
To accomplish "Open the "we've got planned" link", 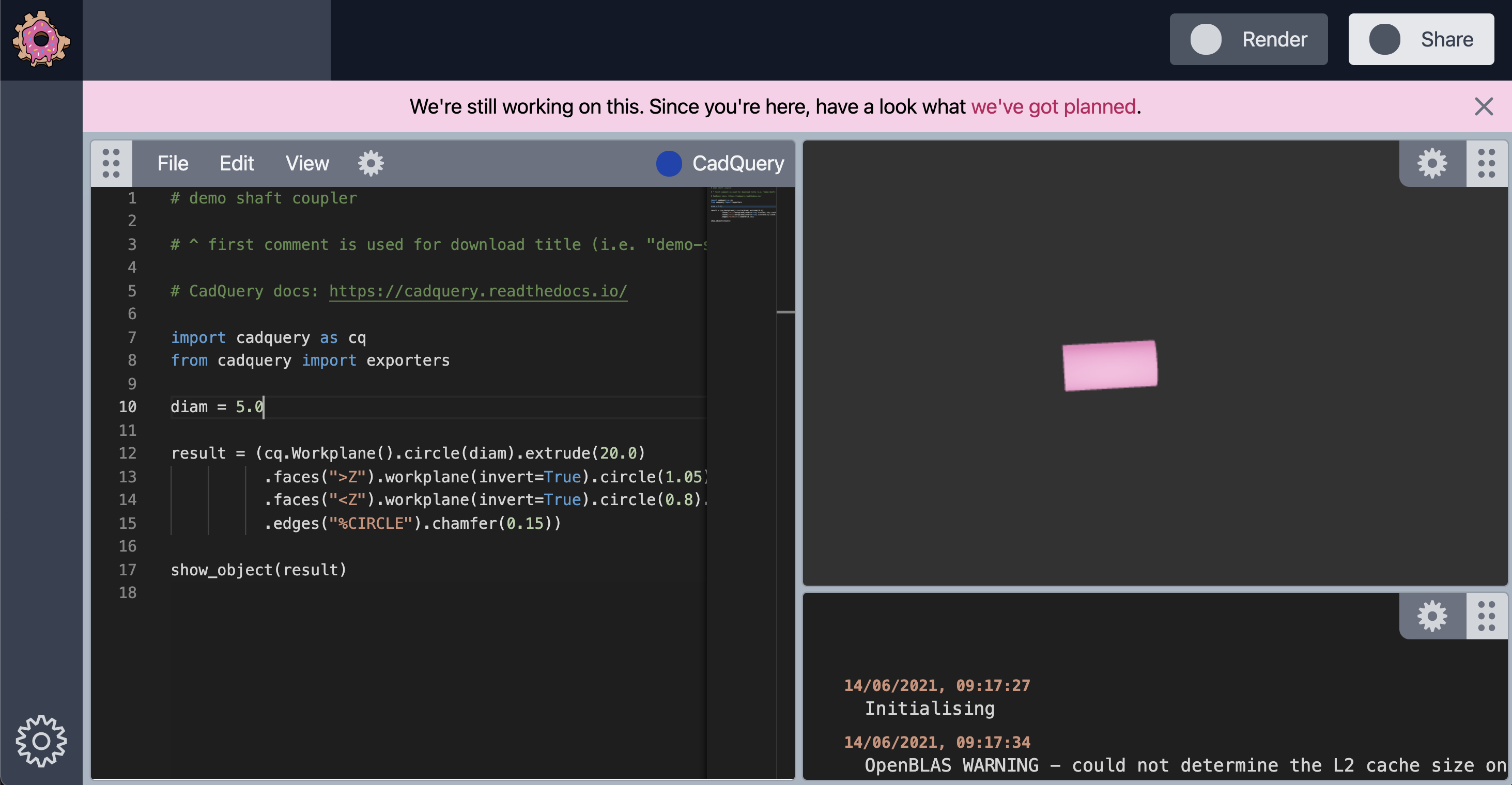I will click(1054, 106).
